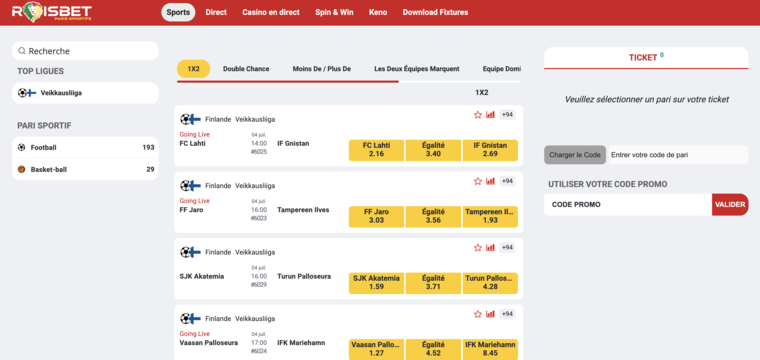Bet on FC Lahti at 2.16
The height and width of the screenshot is (360, 760).
(x=376, y=150)
